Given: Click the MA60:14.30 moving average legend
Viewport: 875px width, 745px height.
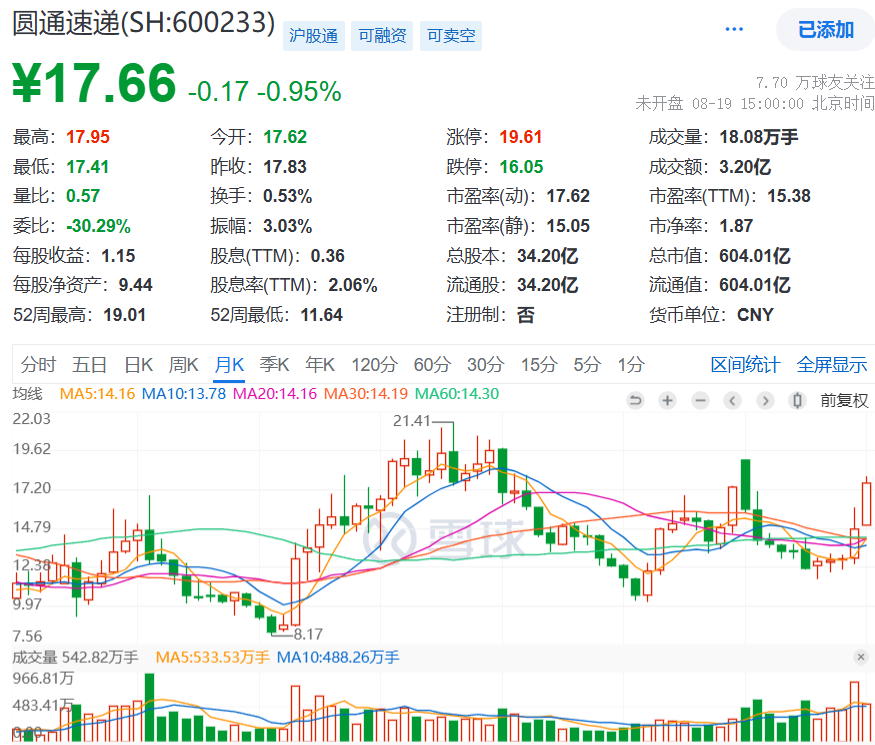Looking at the screenshot, I should [457, 394].
